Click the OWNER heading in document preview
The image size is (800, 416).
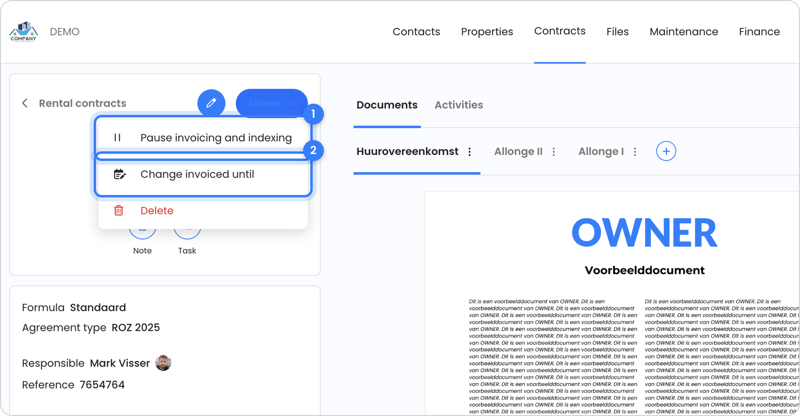[644, 232]
